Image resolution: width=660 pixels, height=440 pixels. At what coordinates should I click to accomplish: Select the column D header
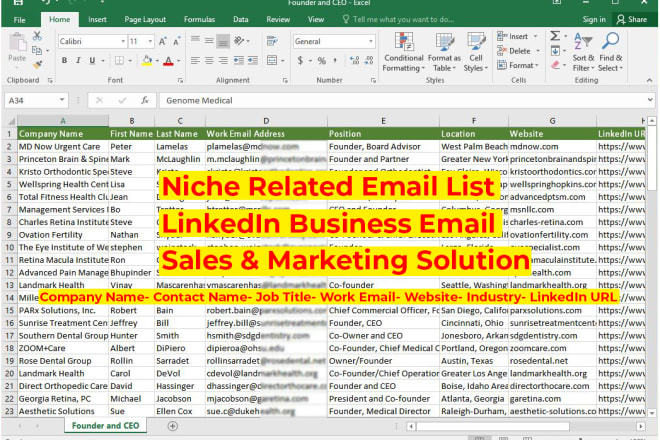click(x=266, y=121)
